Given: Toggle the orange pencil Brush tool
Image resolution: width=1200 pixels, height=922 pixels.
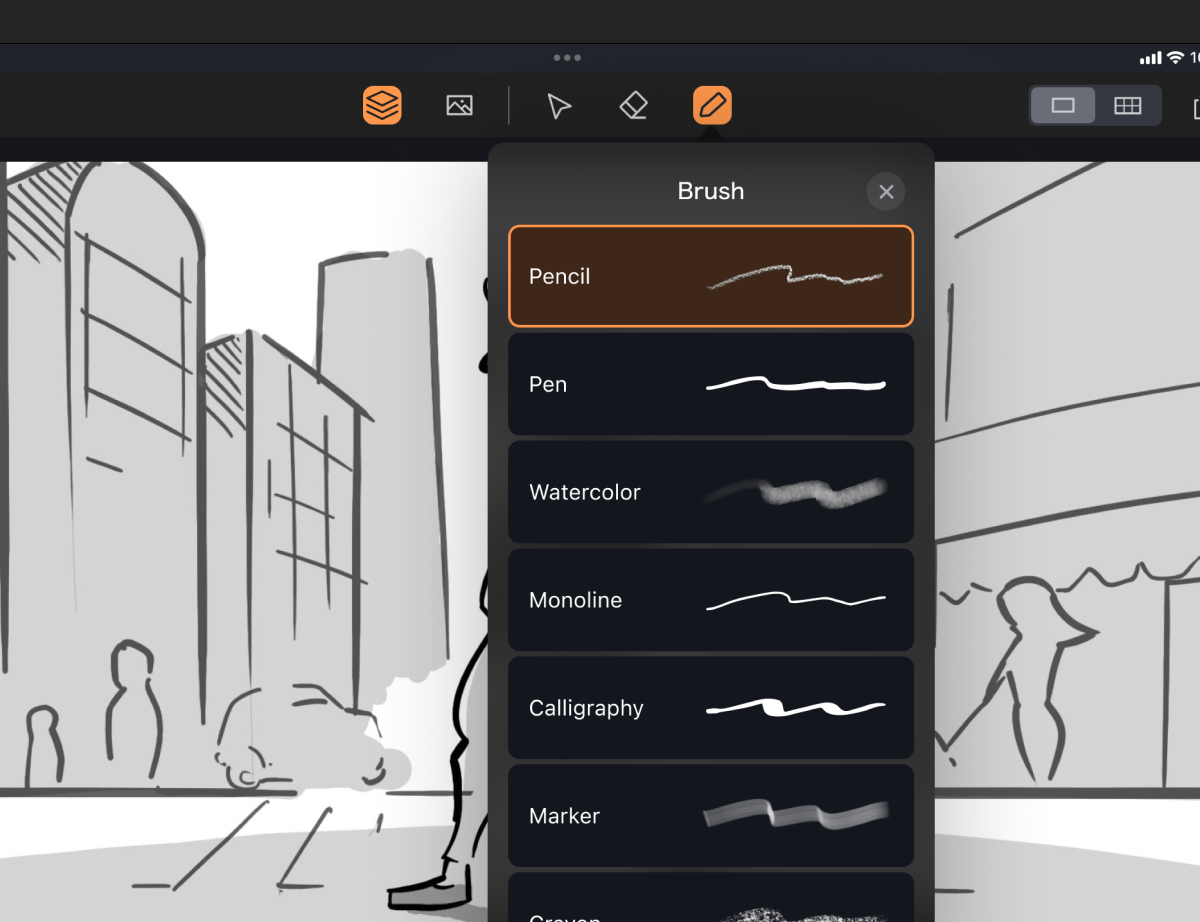Looking at the screenshot, I should tap(712, 105).
